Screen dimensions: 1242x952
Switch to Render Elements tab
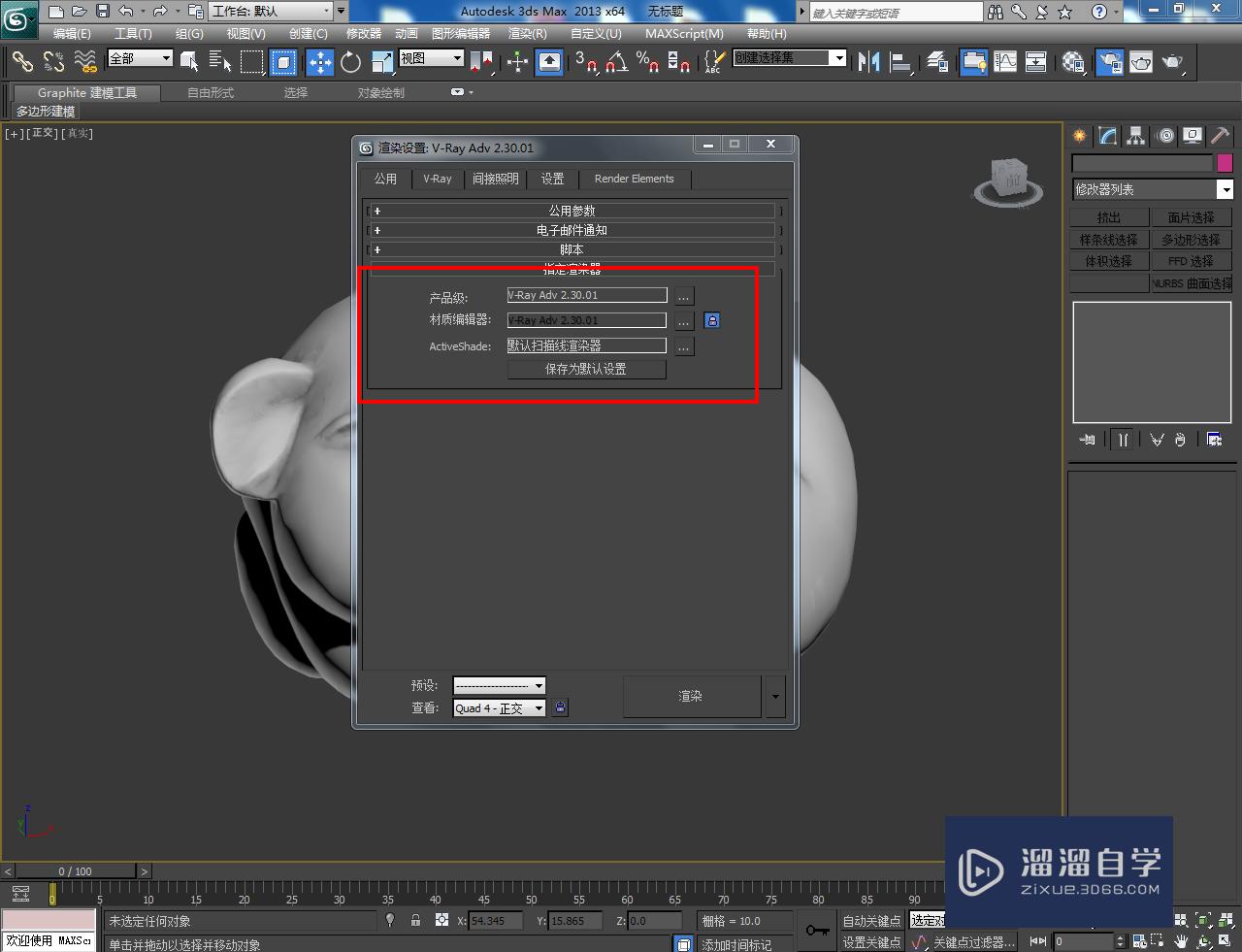tap(634, 179)
